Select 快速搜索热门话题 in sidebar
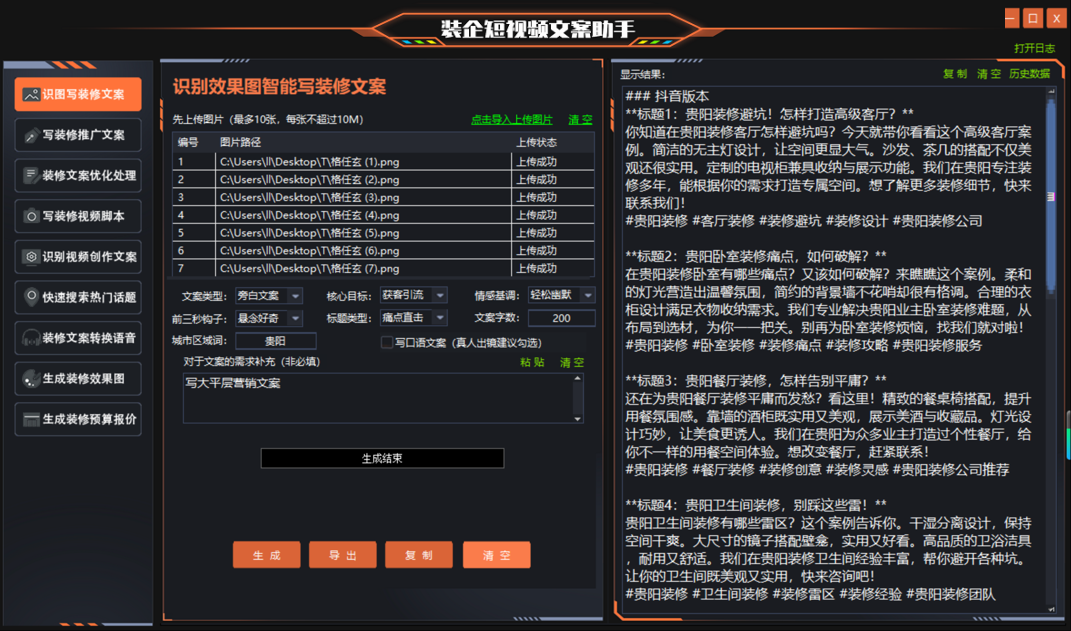 (78, 297)
